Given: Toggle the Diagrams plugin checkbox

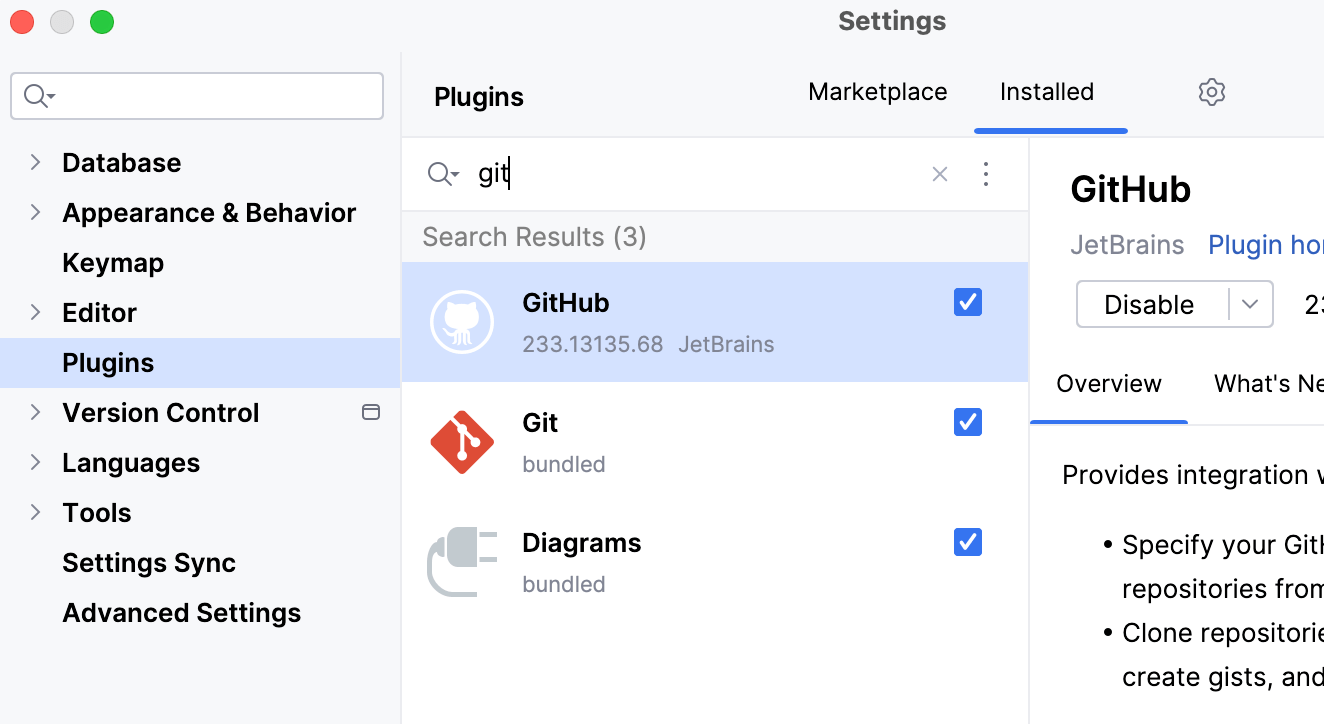Looking at the screenshot, I should [967, 541].
